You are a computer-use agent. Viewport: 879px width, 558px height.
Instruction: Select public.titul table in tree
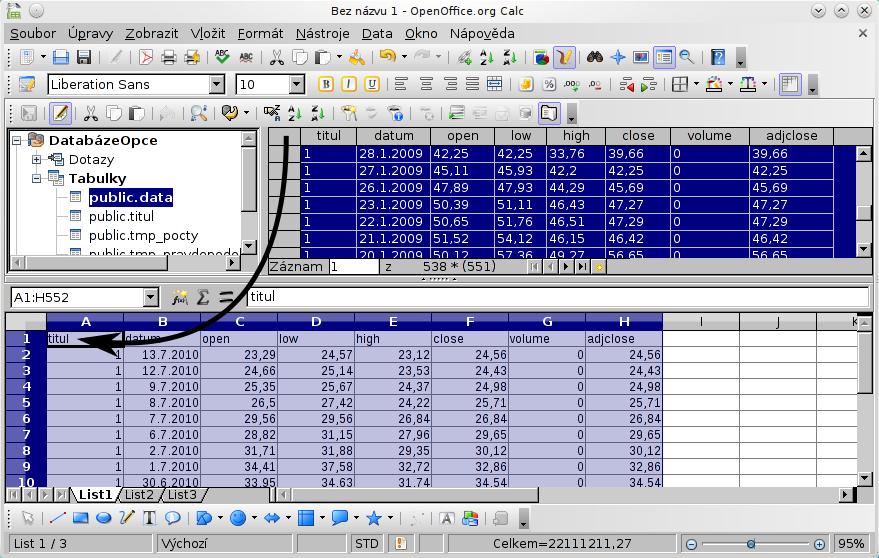(122, 216)
